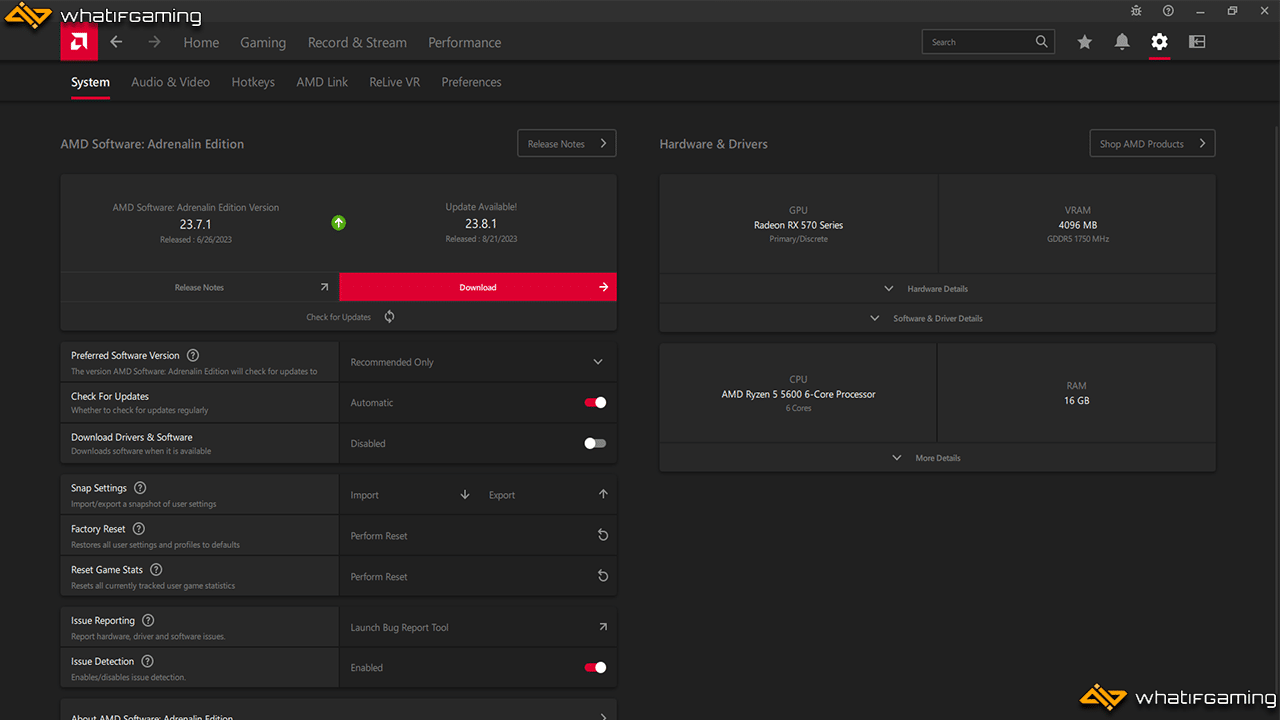The width and height of the screenshot is (1280, 720).
Task: Click Launch Bug Report Tool
Action: (399, 628)
